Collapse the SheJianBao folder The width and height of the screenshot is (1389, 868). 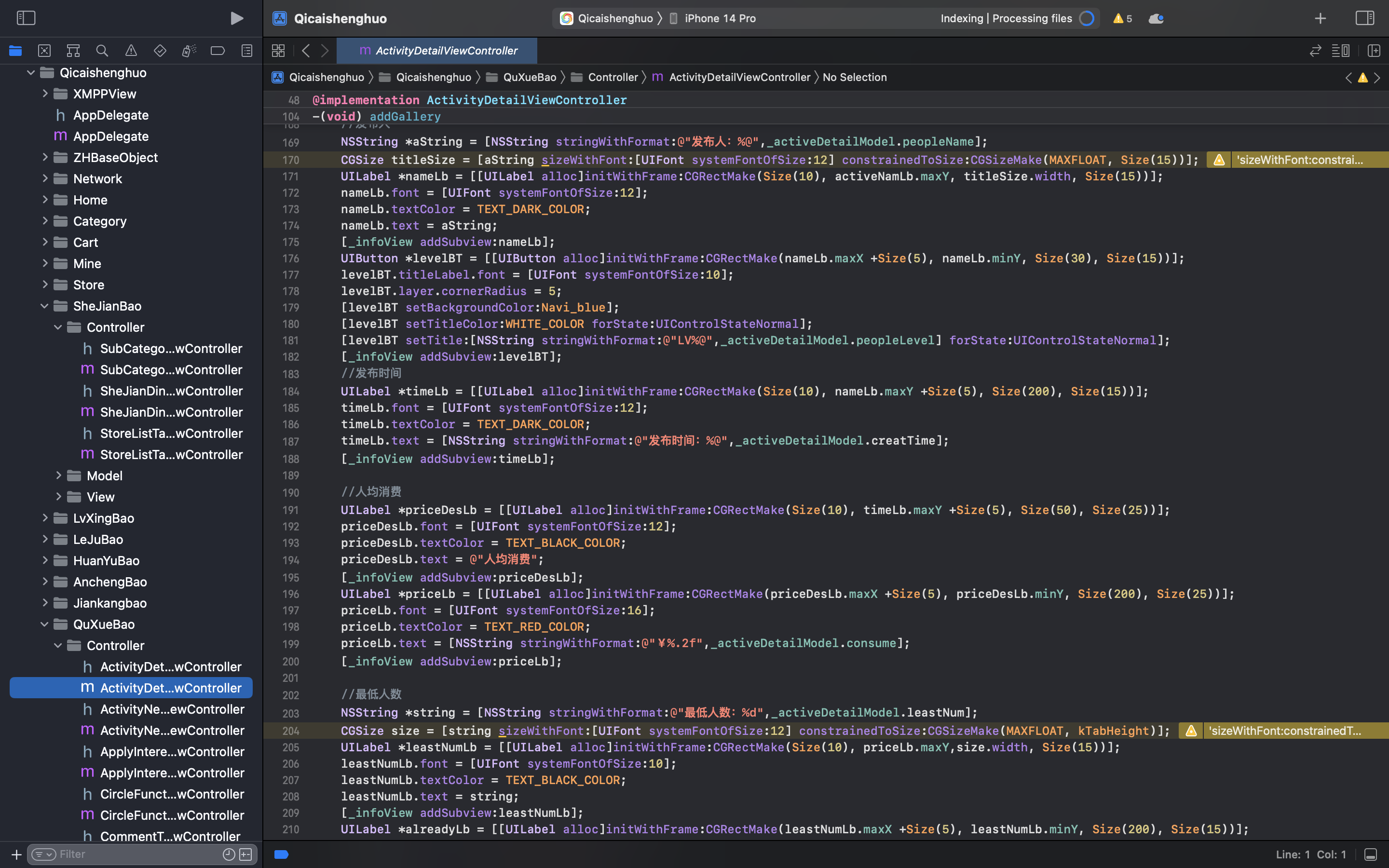point(45,306)
